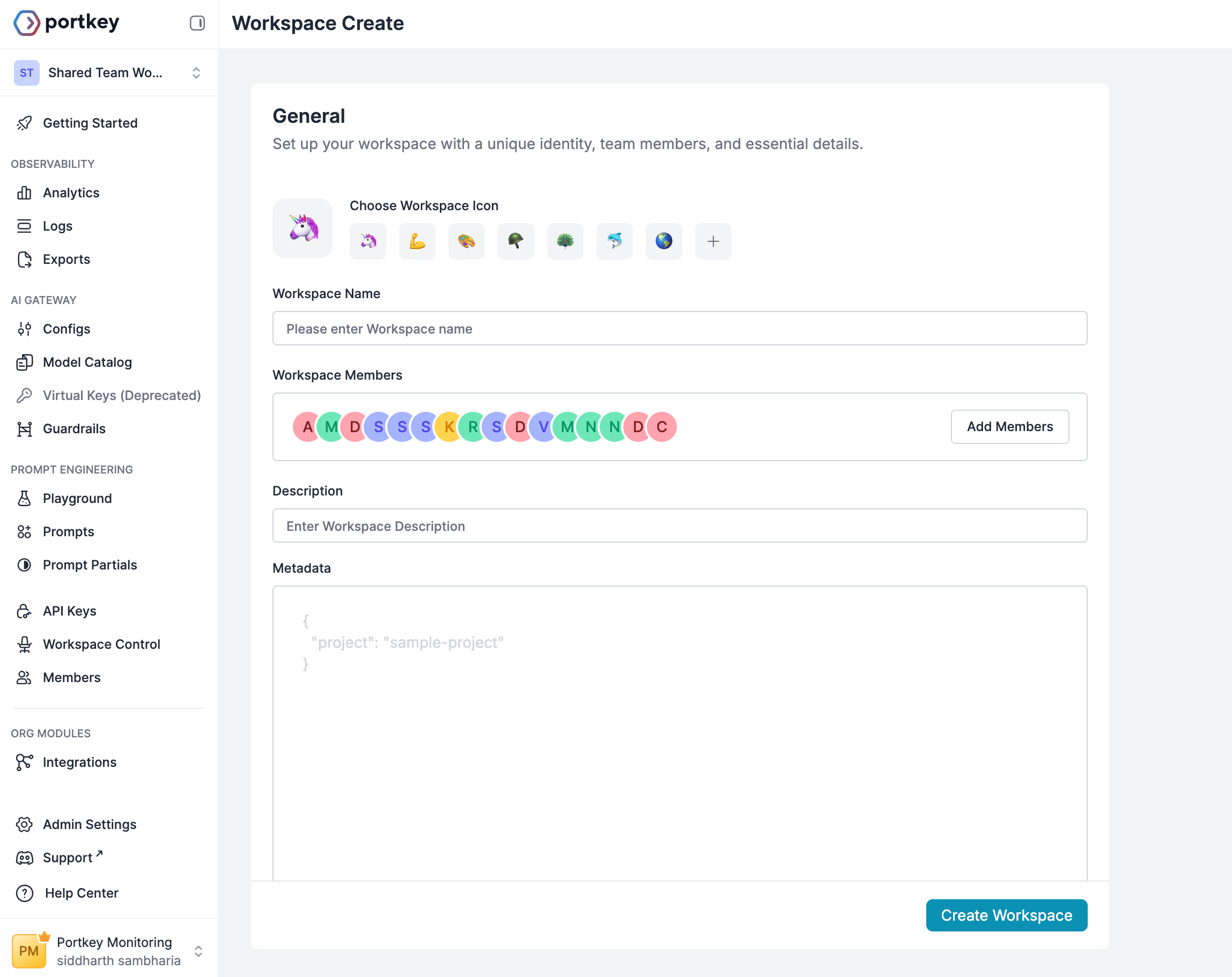Focus the Workspace Name input field
The image size is (1232, 977).
point(680,329)
